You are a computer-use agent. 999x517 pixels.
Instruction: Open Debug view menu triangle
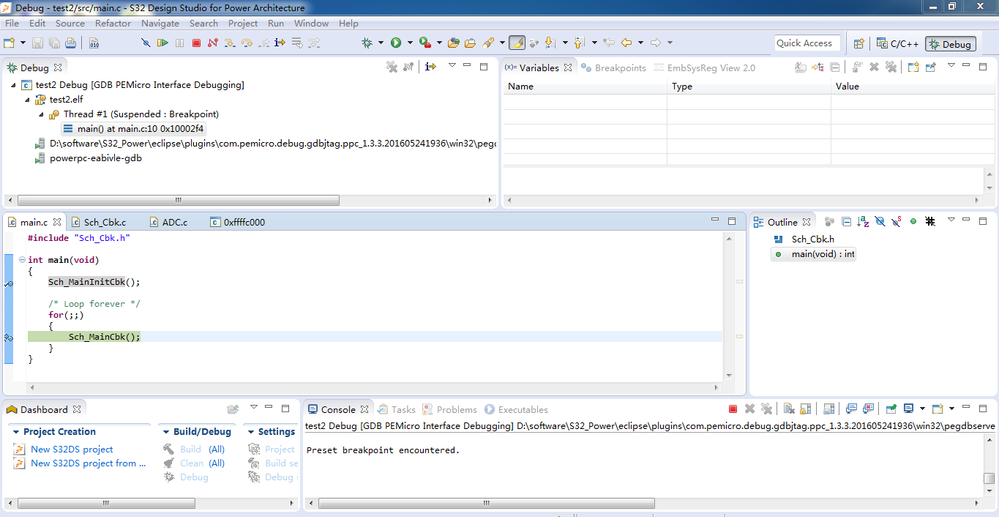(x=452, y=65)
